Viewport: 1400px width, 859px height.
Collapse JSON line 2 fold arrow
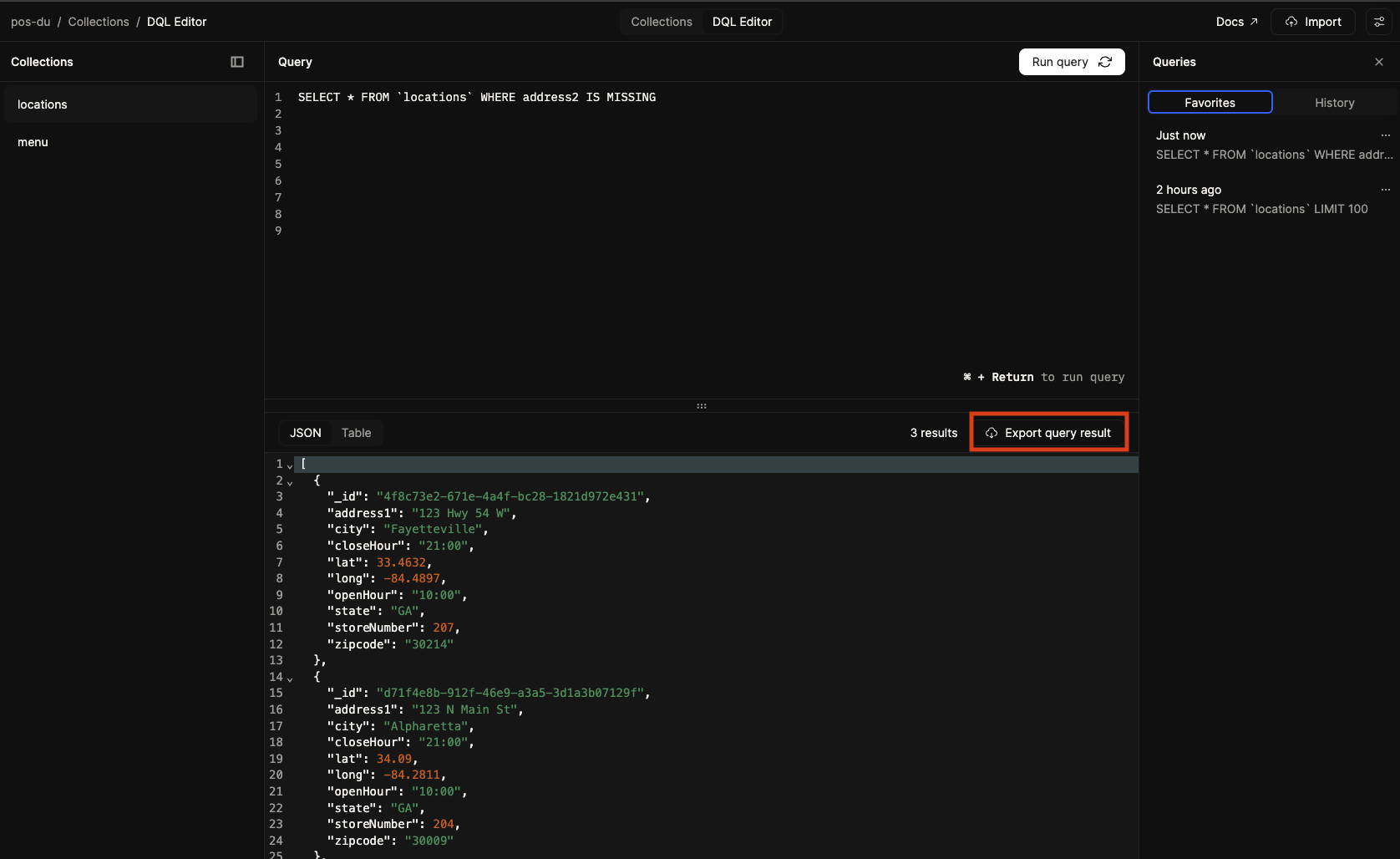pyautogui.click(x=290, y=482)
